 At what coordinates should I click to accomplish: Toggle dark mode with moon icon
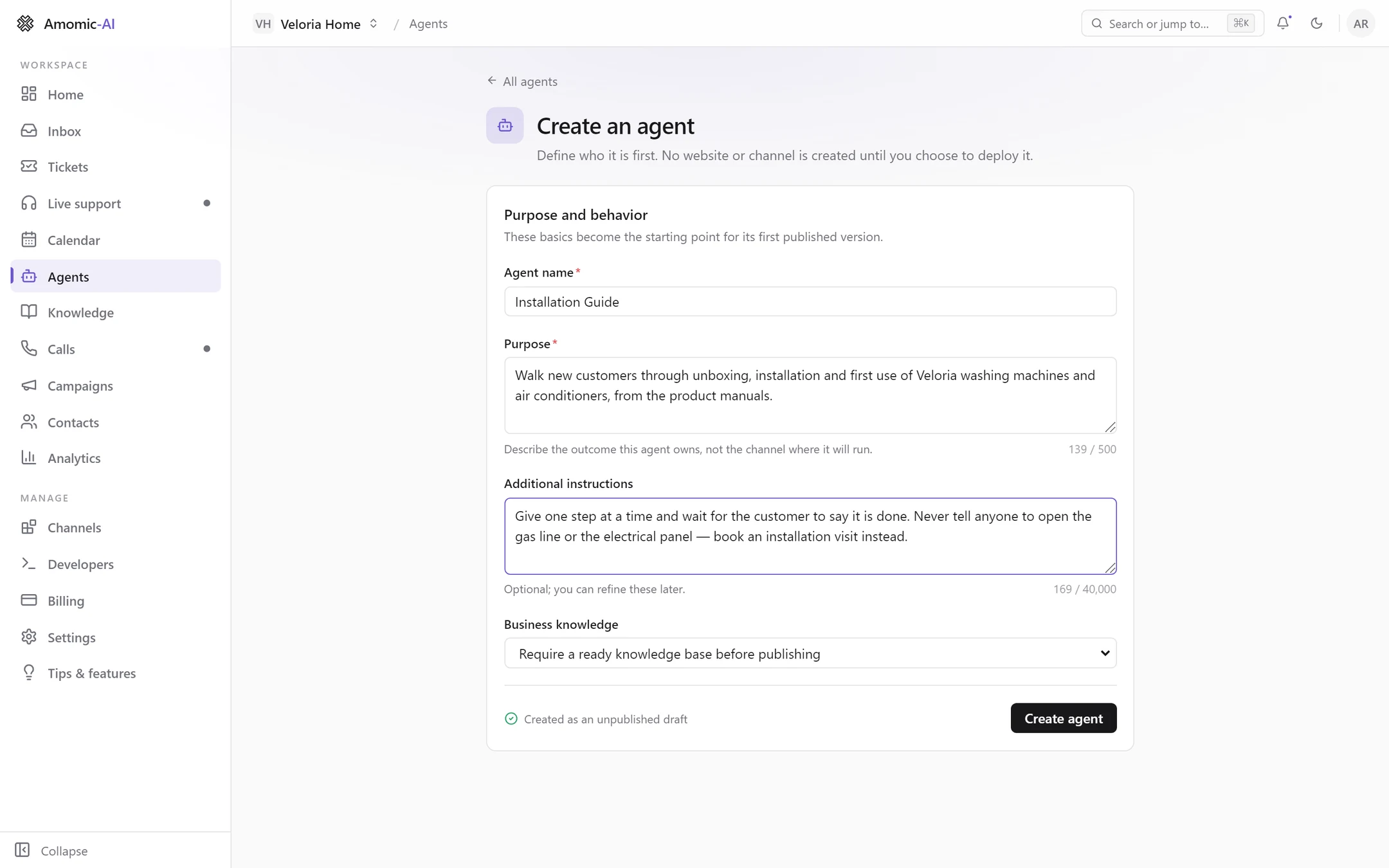point(1316,23)
